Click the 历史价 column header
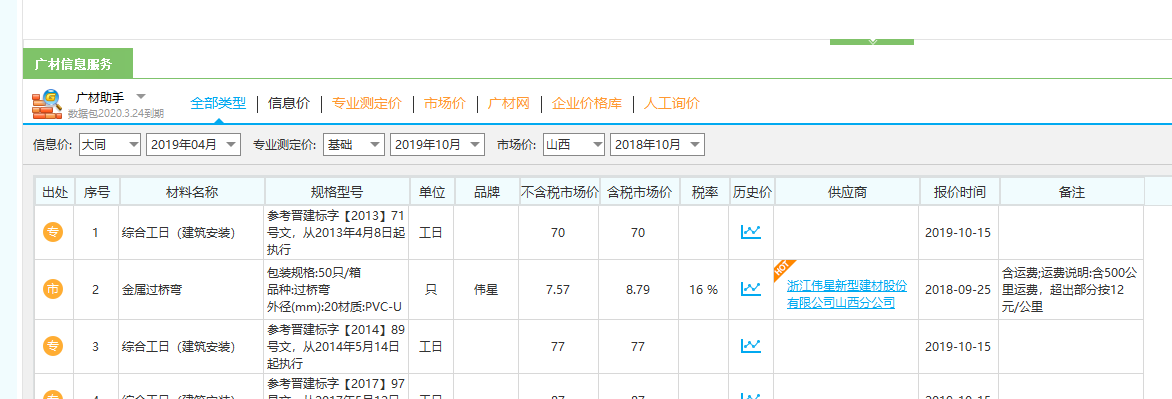 [x=752, y=192]
